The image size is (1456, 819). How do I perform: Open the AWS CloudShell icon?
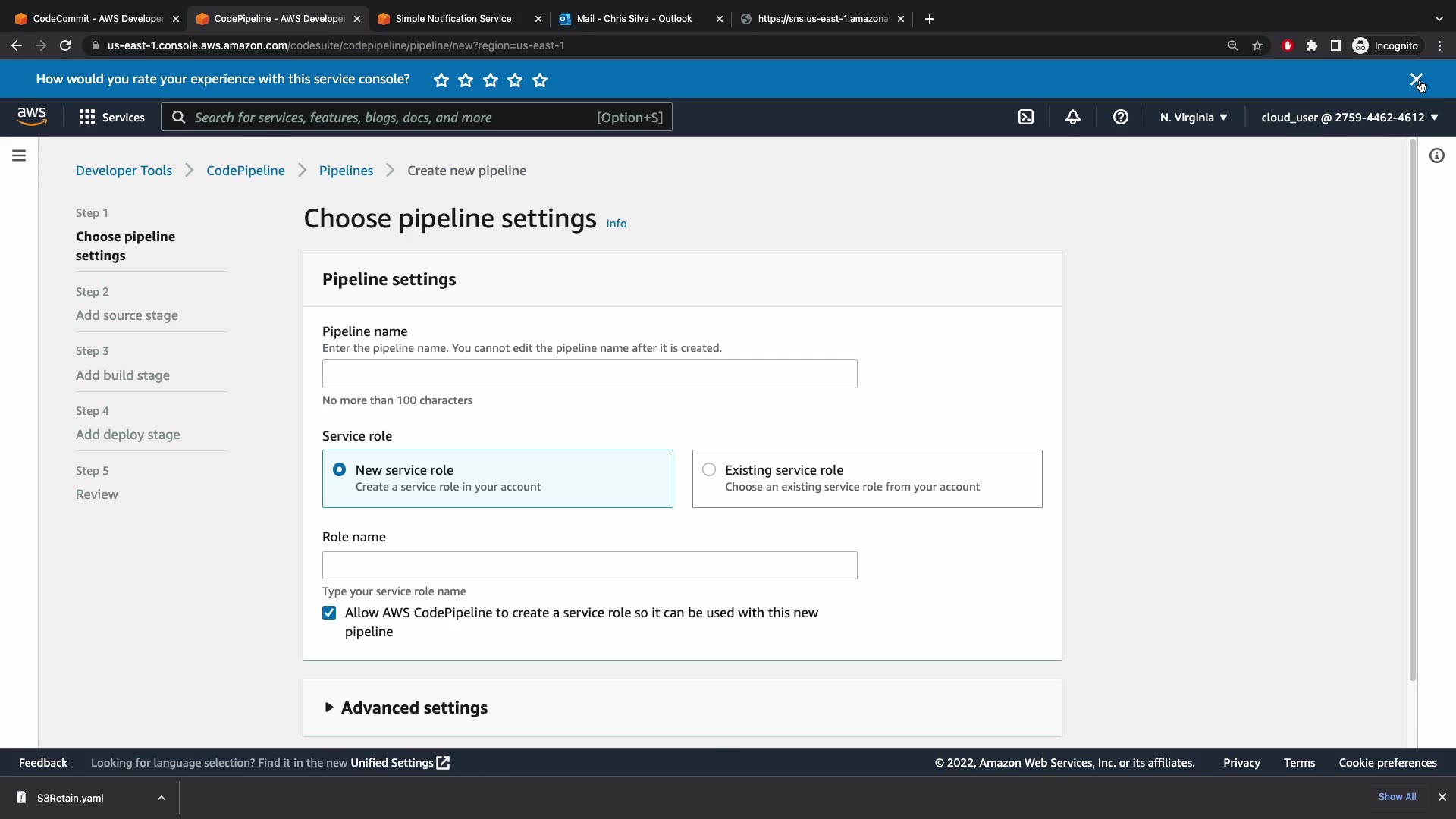(x=1025, y=117)
